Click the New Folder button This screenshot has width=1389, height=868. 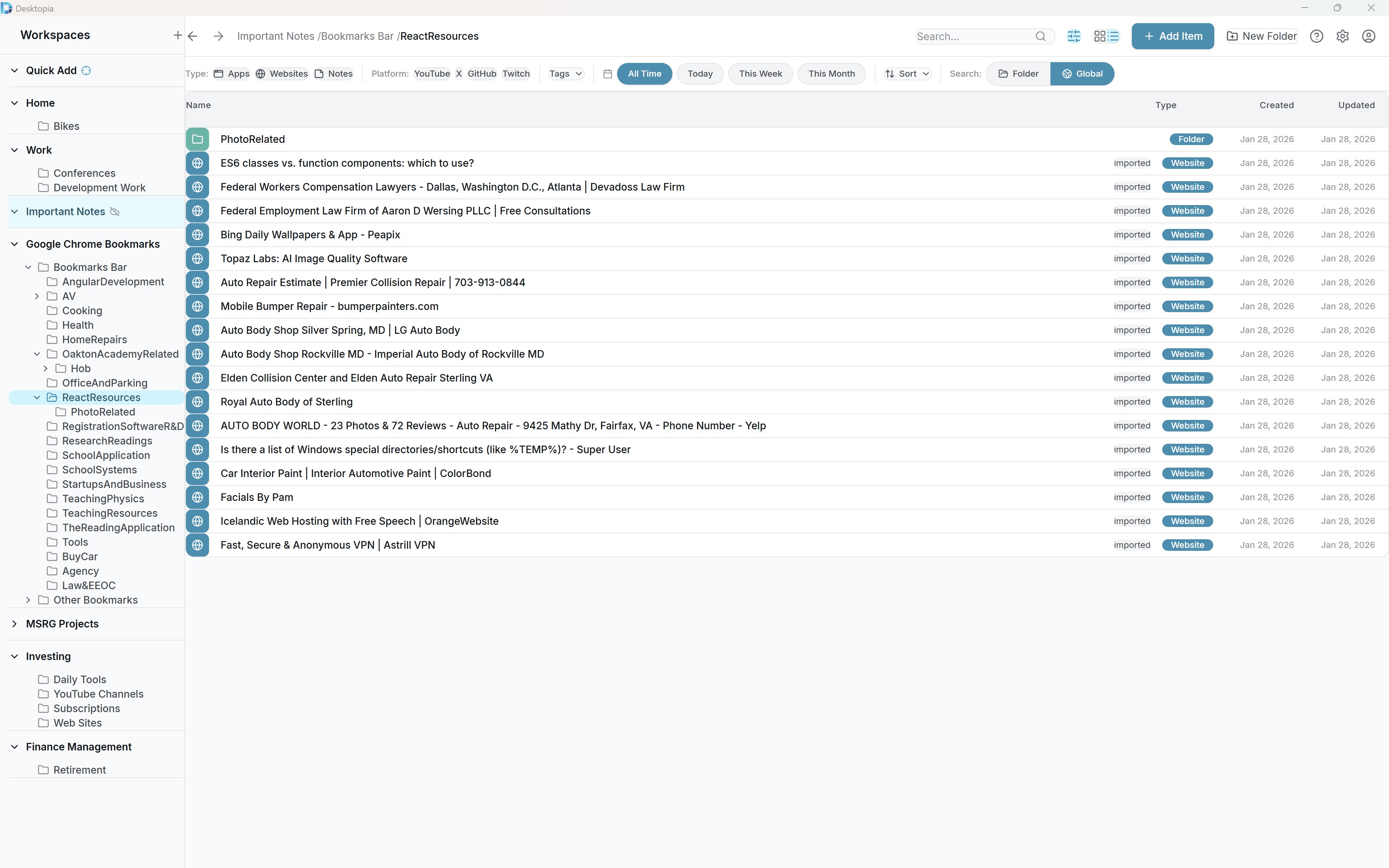1261,35
